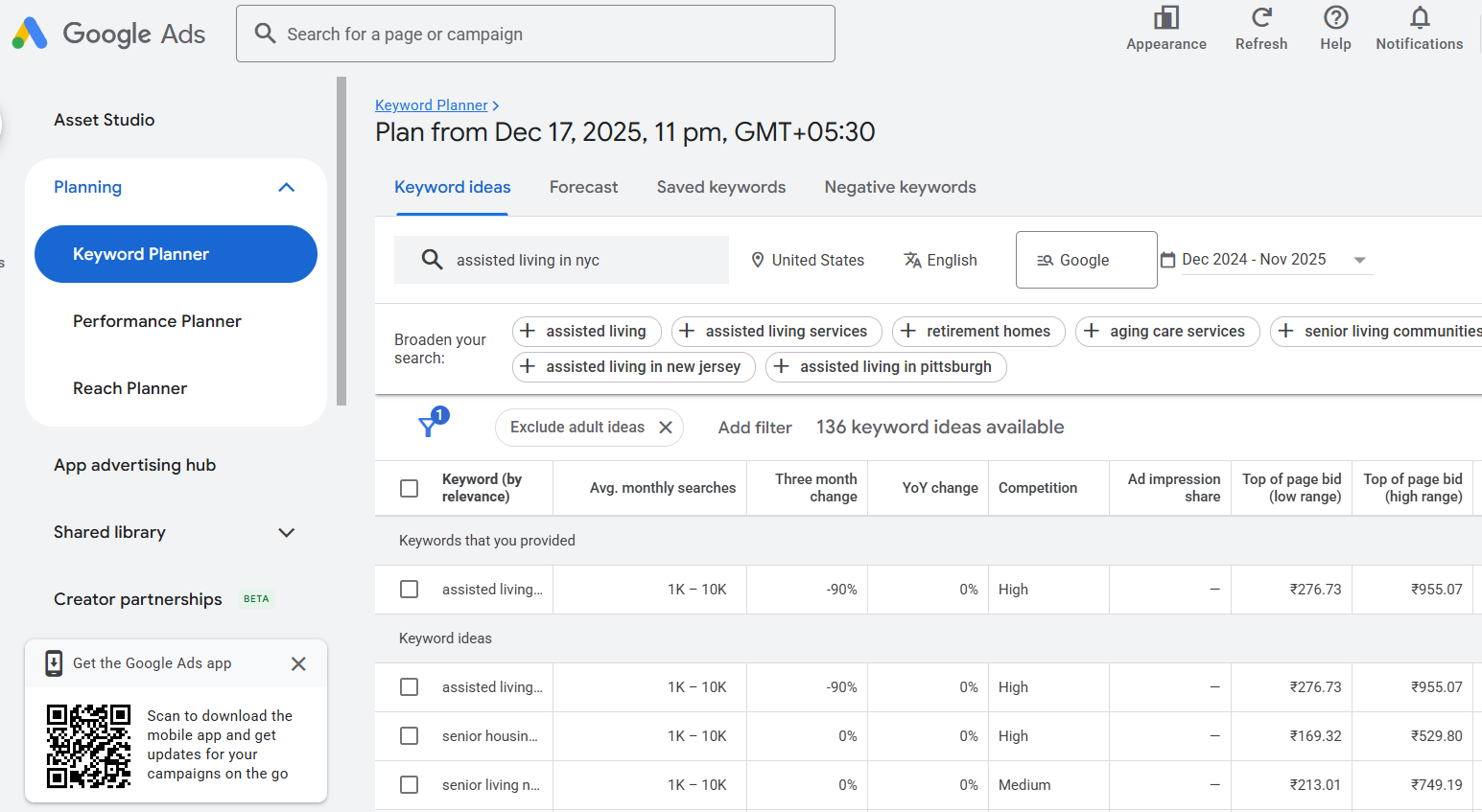Expand the Shared library section

point(286,532)
